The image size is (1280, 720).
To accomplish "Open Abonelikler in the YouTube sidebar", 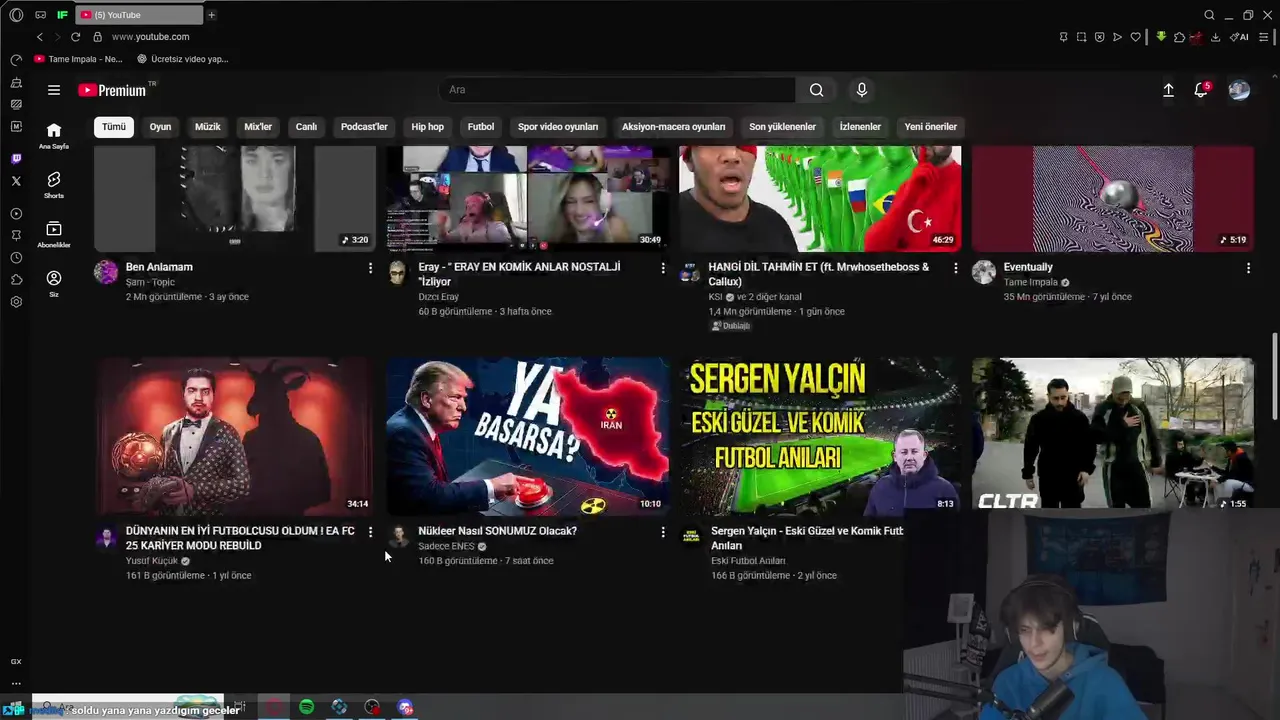I will point(54,235).
